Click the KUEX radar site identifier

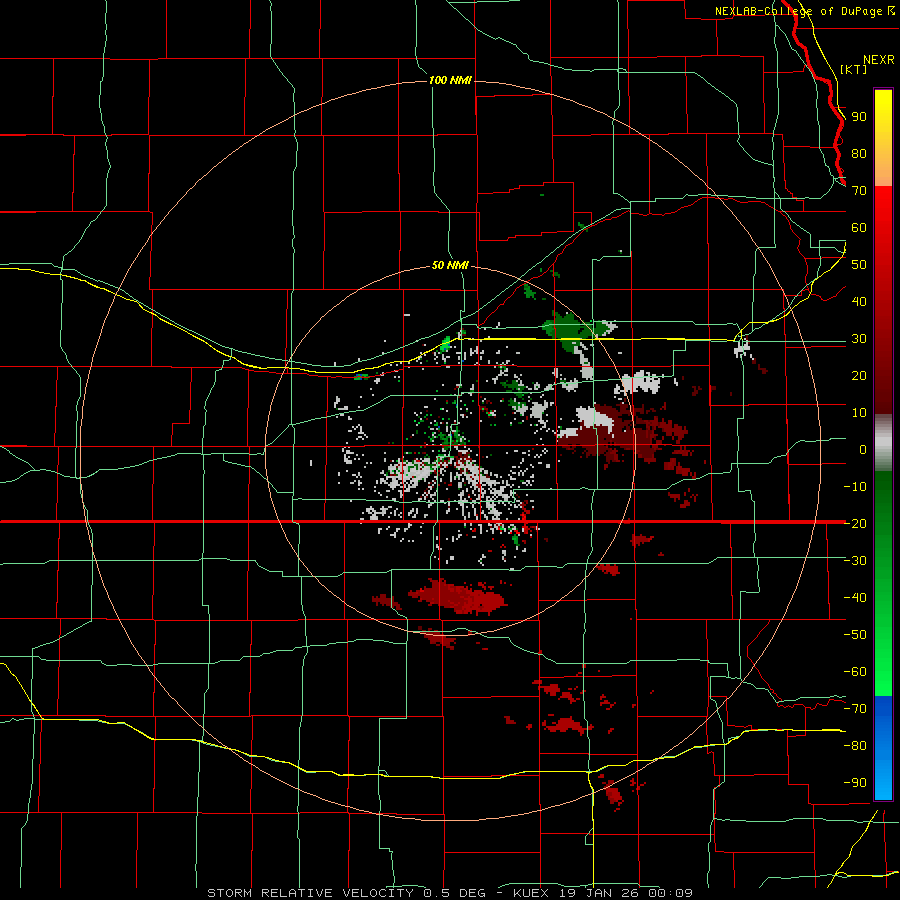(531, 893)
